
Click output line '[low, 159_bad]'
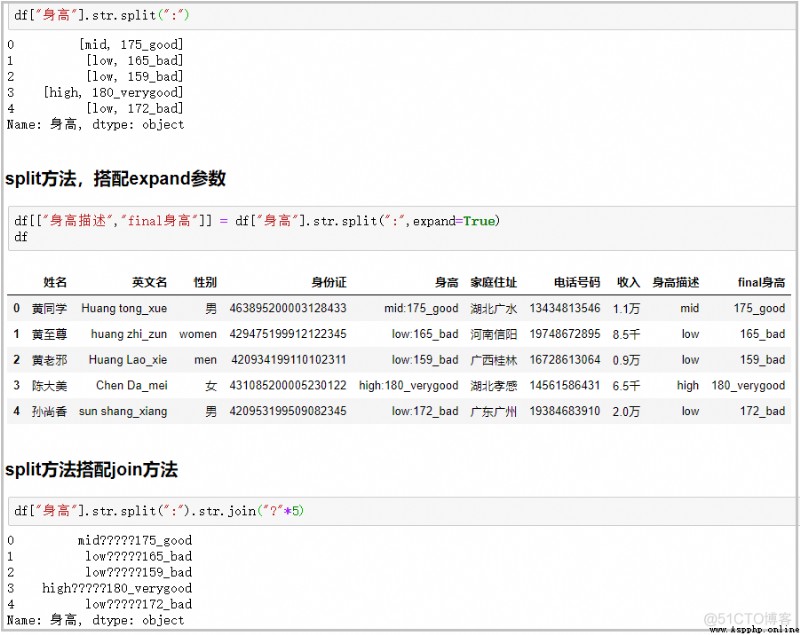pos(135,77)
